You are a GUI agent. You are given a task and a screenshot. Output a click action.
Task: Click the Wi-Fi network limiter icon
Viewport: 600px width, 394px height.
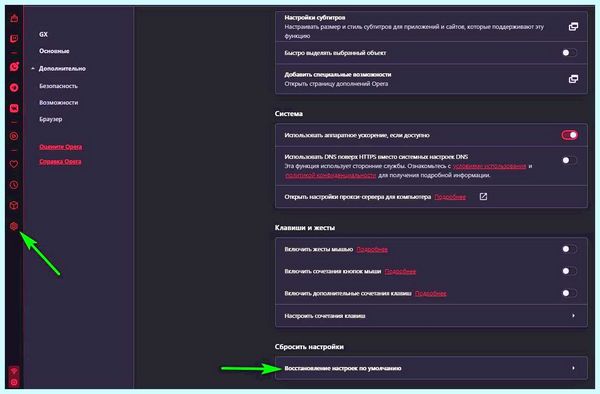pos(14,371)
